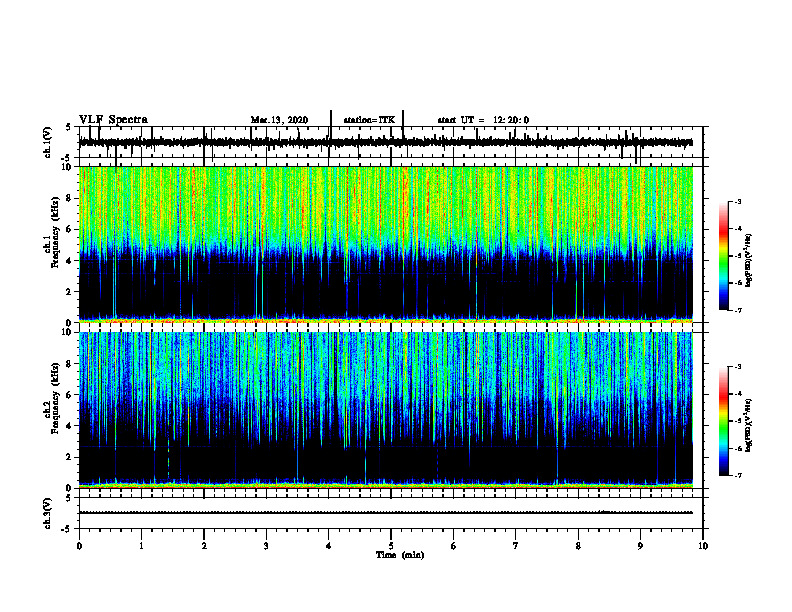Screen dimensions: 792x612
Task: Select the date text "Mar.13, 2020"
Action: pyautogui.click(x=279, y=120)
